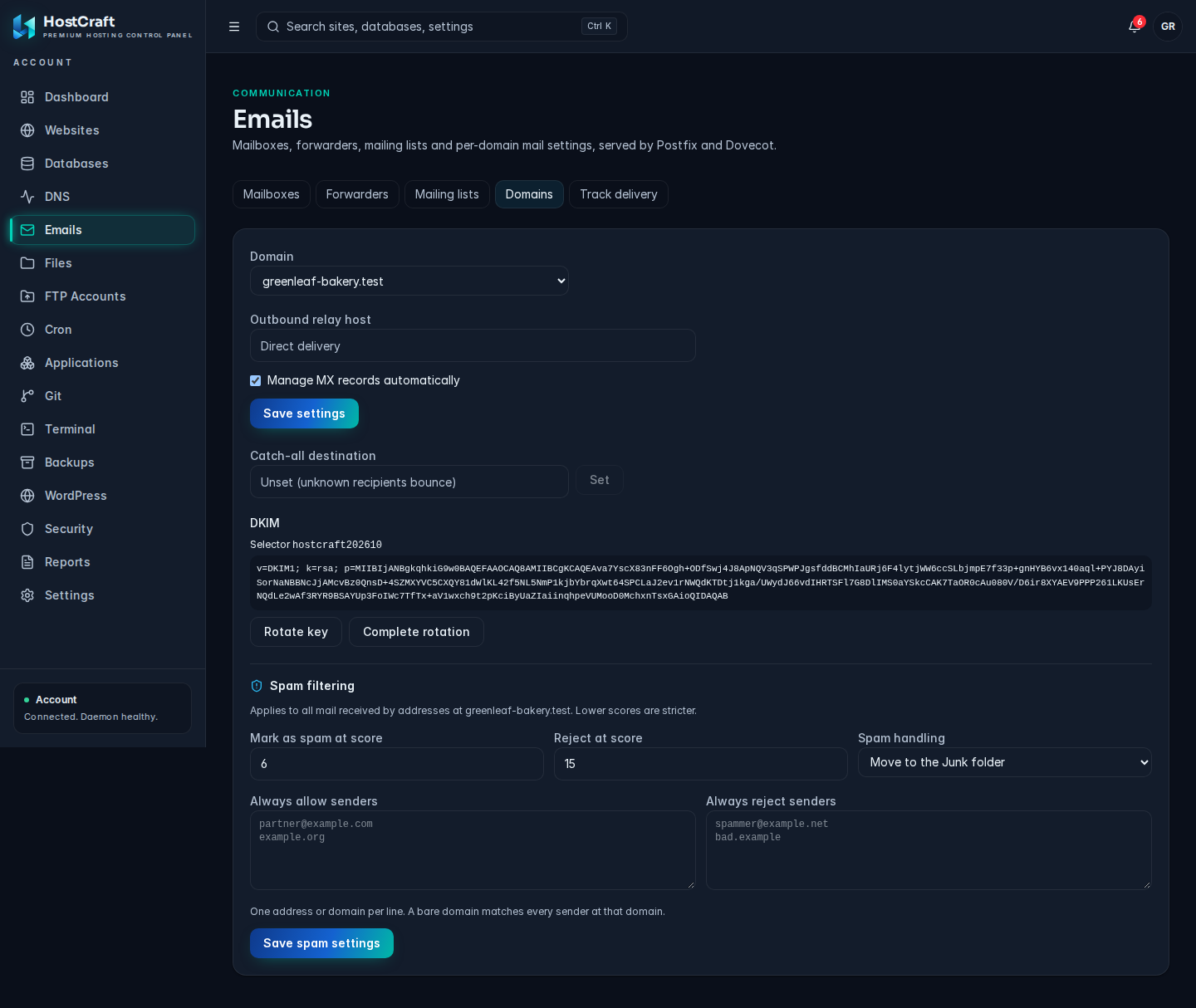This screenshot has width=1196, height=1008.
Task: Expand the Domain dropdown
Action: point(409,281)
